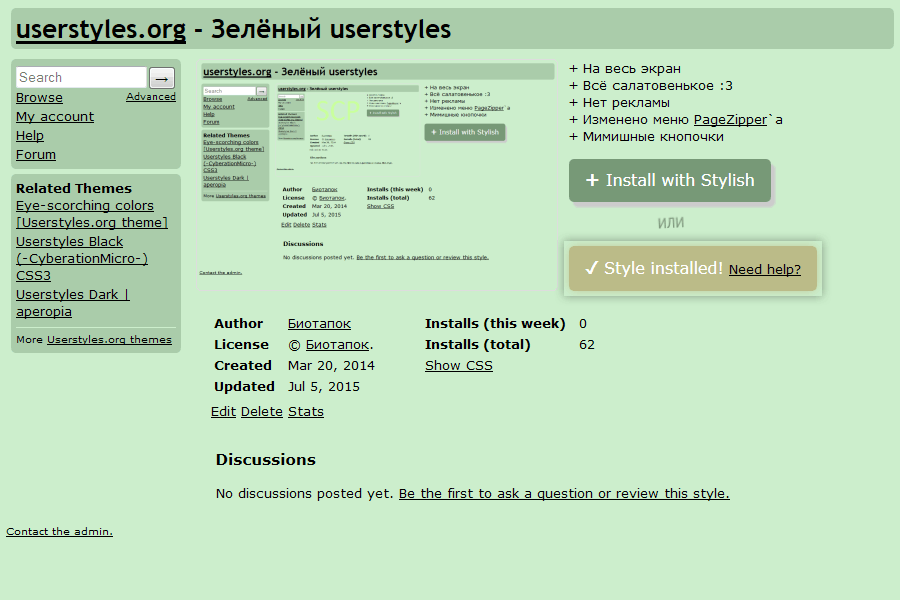Open the Browse link
This screenshot has height=600, width=900.
(x=39, y=98)
